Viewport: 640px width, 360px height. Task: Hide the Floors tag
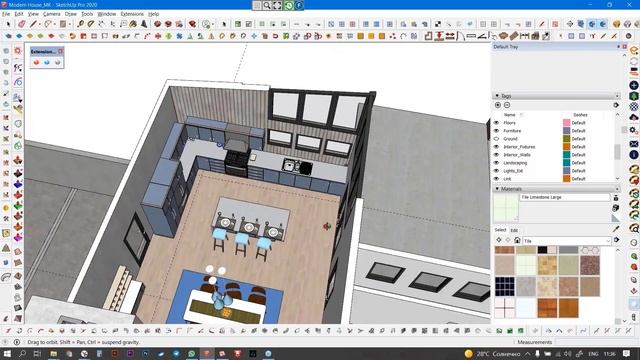tap(496, 123)
